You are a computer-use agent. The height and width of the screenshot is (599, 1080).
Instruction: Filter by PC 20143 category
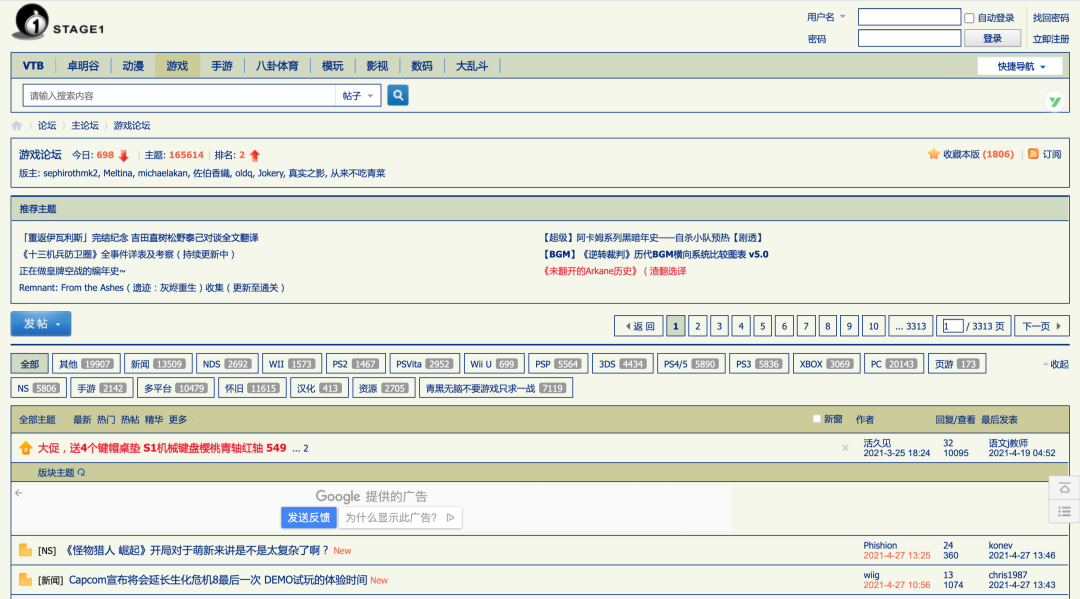click(x=893, y=364)
